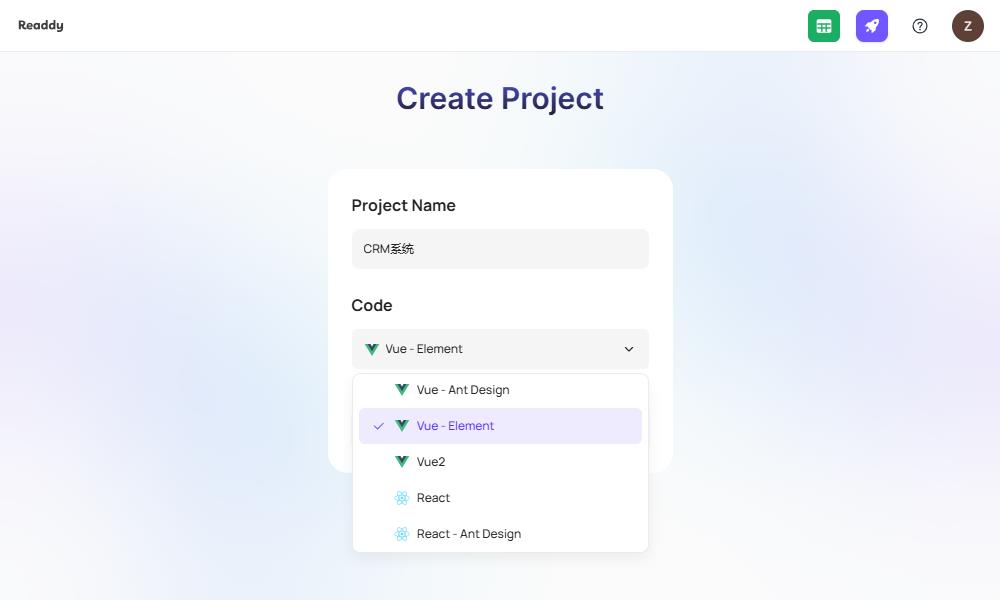Choose React - Ant Design option
The height and width of the screenshot is (600, 1000).
click(x=500, y=534)
